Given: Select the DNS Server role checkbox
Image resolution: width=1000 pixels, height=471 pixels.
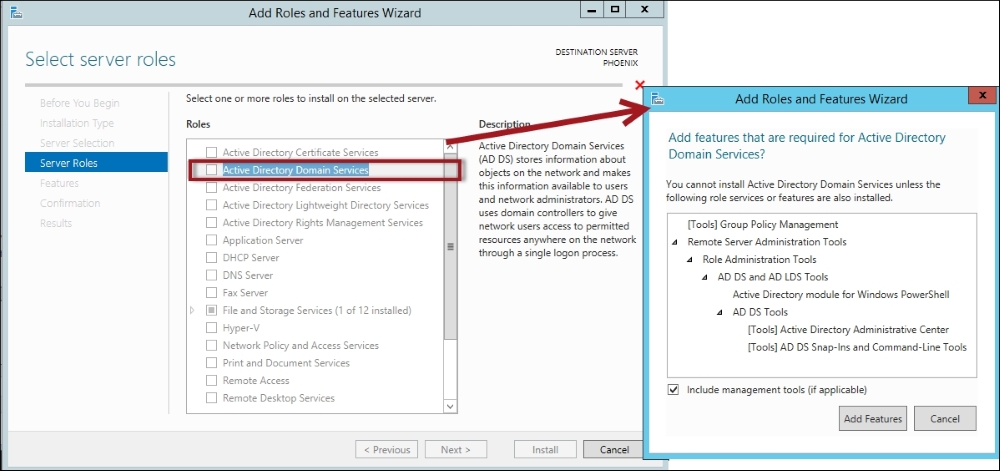Looking at the screenshot, I should point(211,275).
